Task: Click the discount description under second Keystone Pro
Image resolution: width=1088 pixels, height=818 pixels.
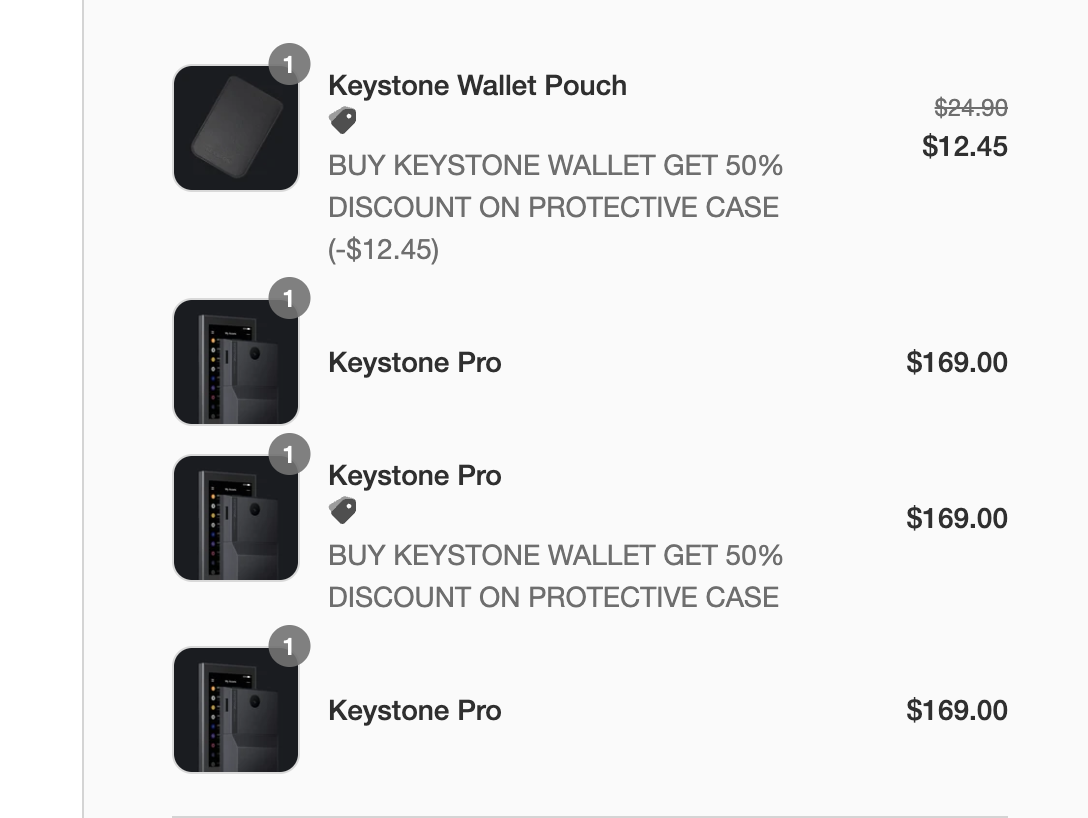Action: pos(555,576)
